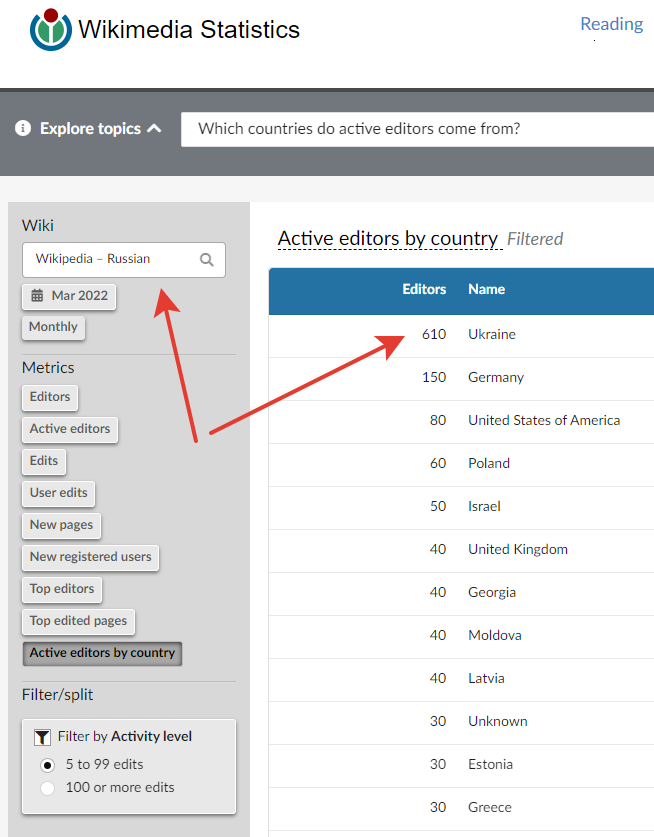
Task: Click the Wikipedia – Russian wiki field
Action: [x=124, y=260]
